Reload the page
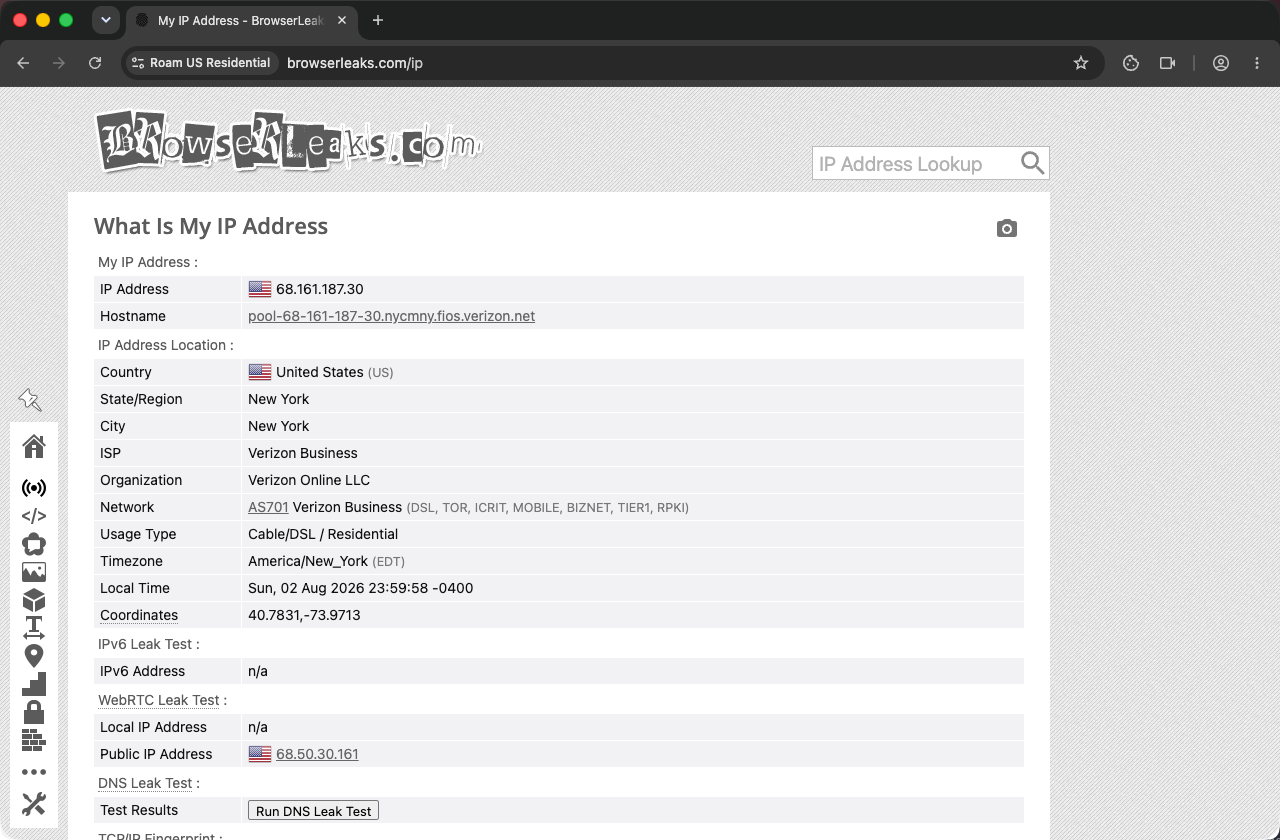Viewport: 1280px width, 840px height. [95, 63]
